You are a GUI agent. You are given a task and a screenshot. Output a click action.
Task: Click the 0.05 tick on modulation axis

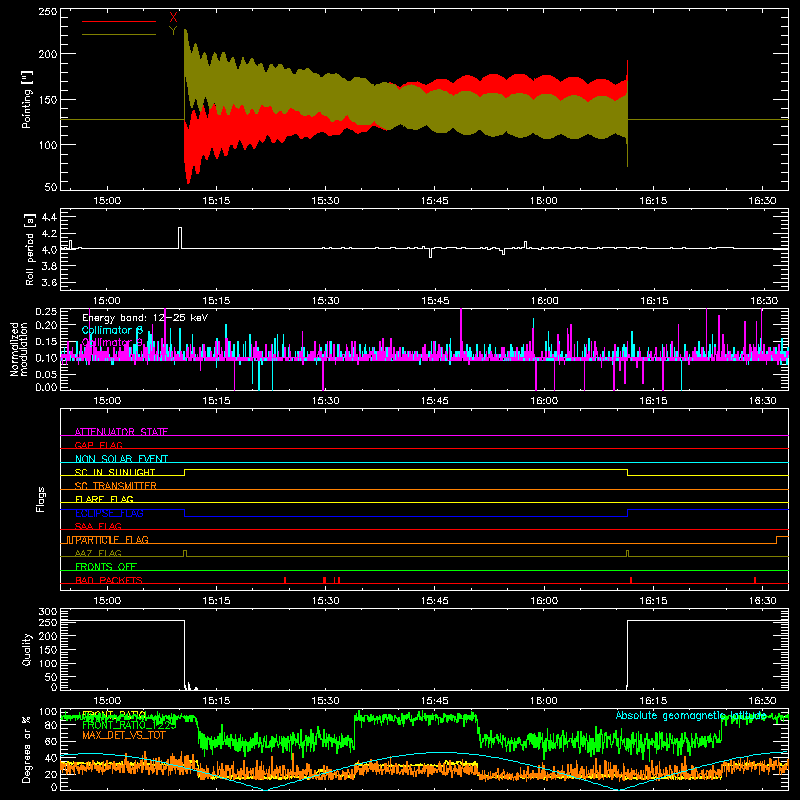pyautogui.click(x=46, y=374)
